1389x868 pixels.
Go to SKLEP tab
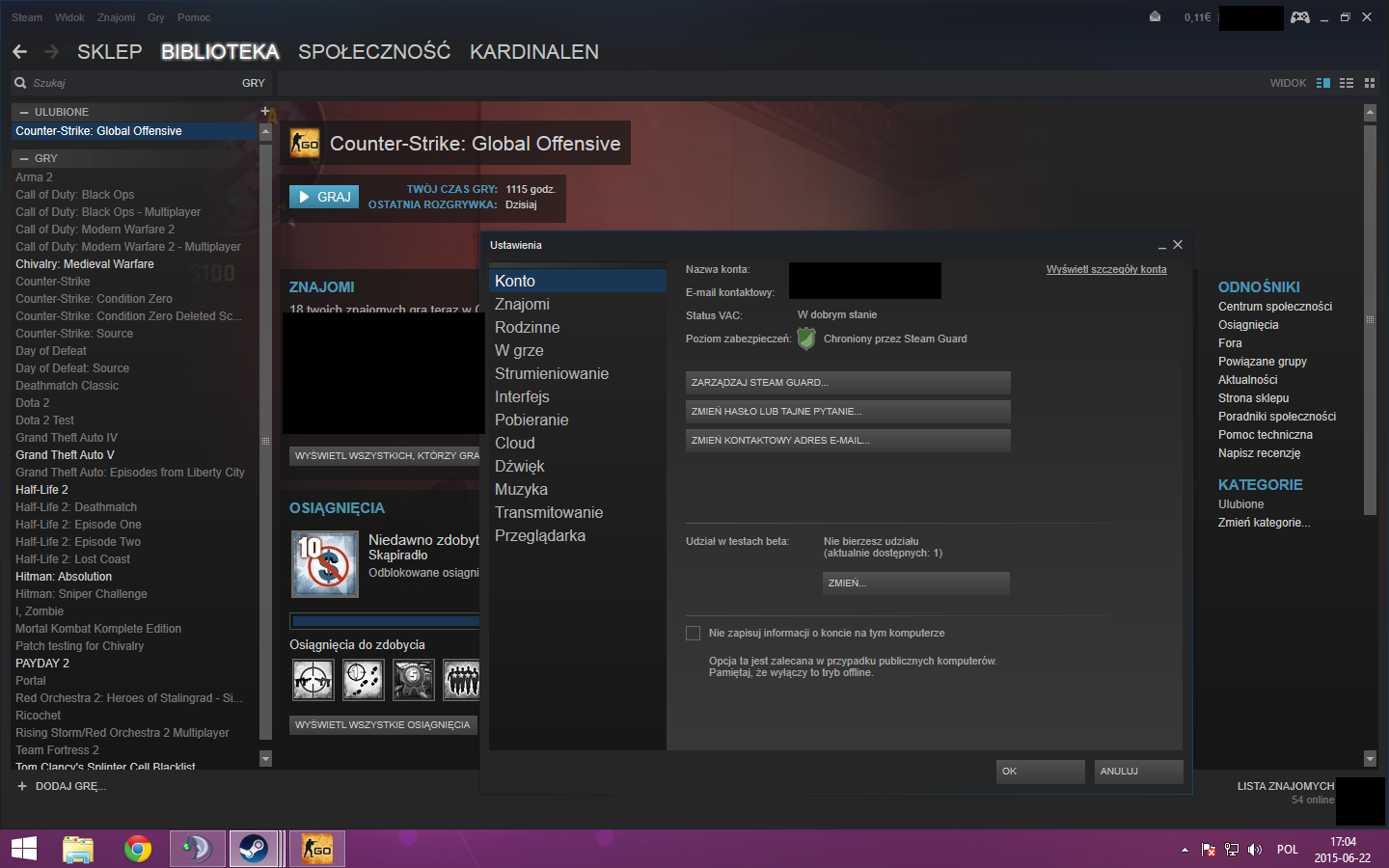[x=110, y=52]
